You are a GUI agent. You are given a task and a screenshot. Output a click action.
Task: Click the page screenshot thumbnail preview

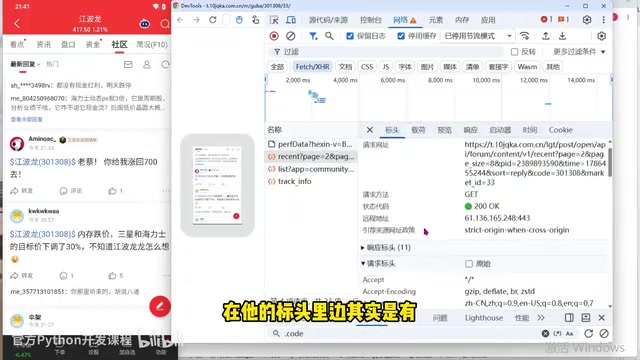tap(218, 185)
